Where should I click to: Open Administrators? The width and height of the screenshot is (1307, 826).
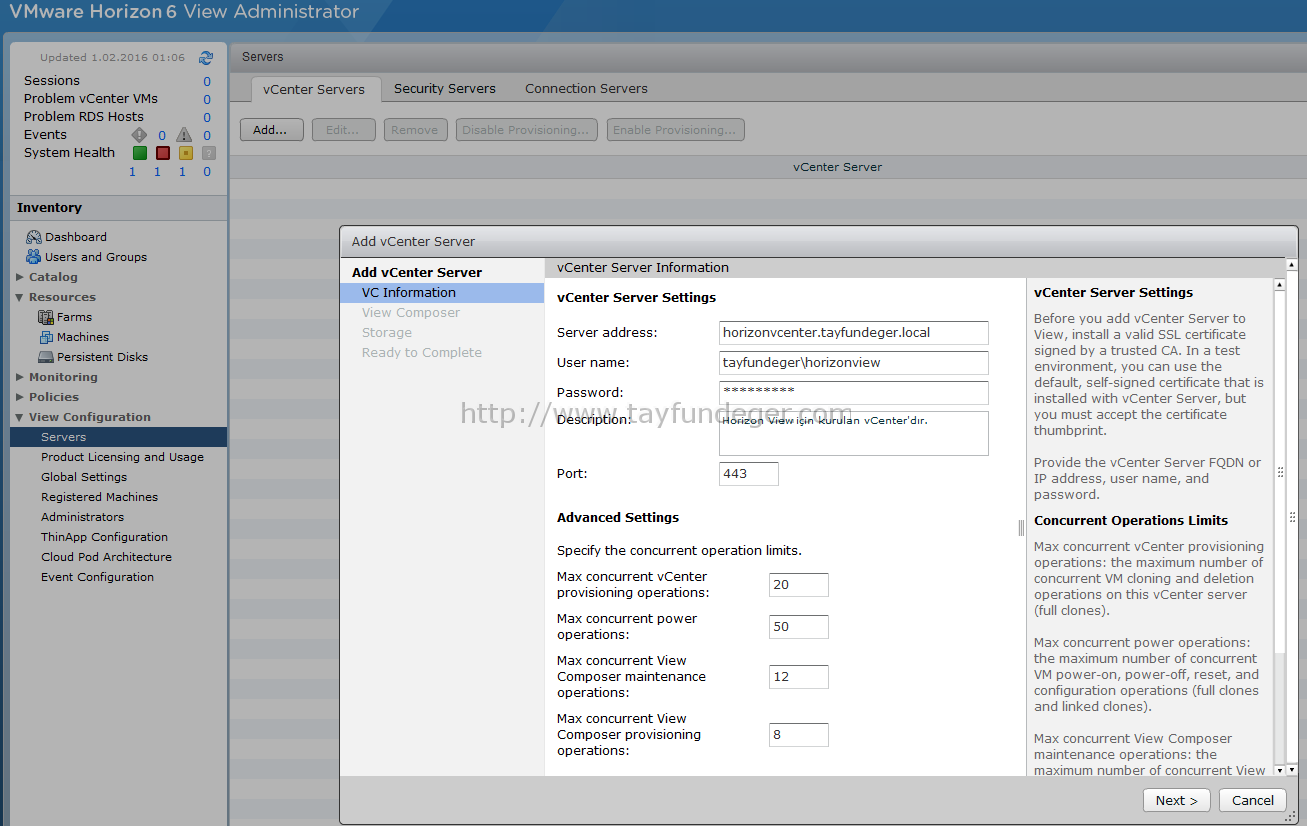[82, 517]
